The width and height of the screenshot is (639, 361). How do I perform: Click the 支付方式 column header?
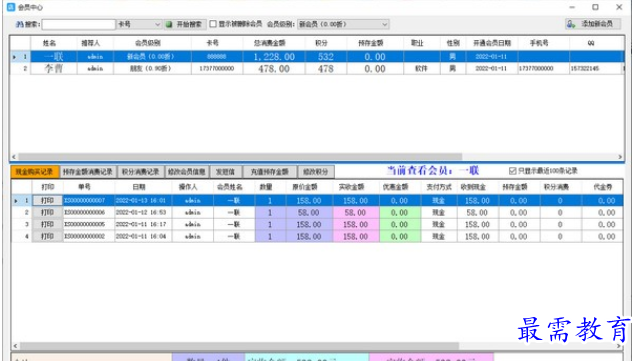439,187
